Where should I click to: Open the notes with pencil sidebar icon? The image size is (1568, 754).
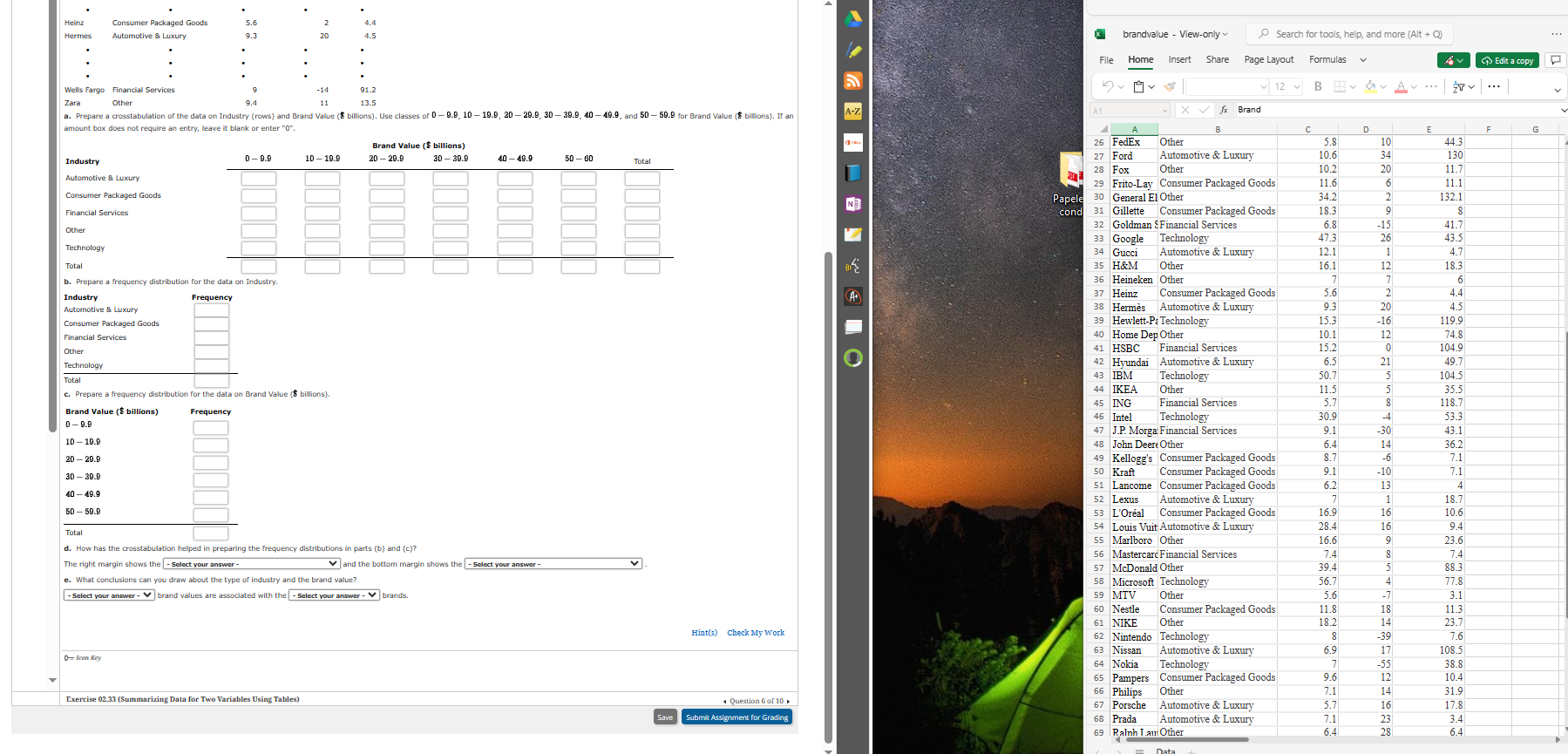click(x=853, y=234)
